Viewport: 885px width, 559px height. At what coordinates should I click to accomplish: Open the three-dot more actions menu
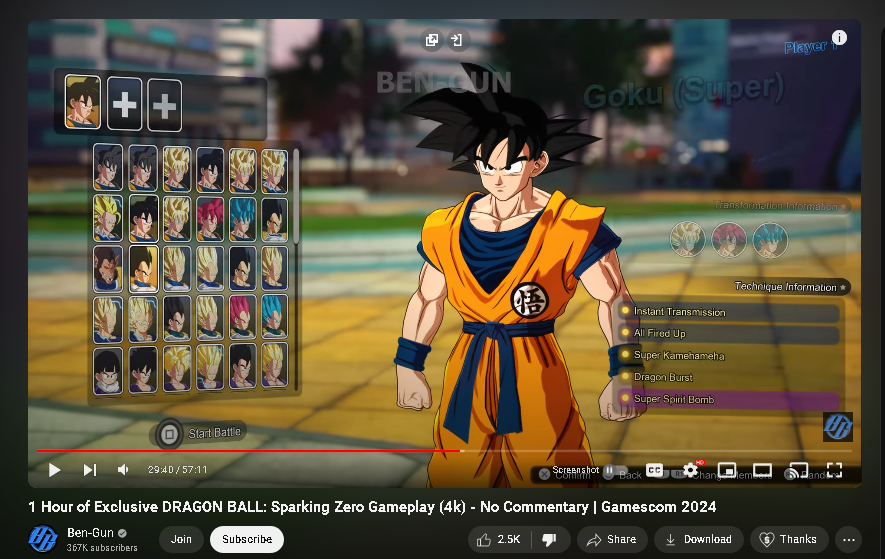coord(848,540)
